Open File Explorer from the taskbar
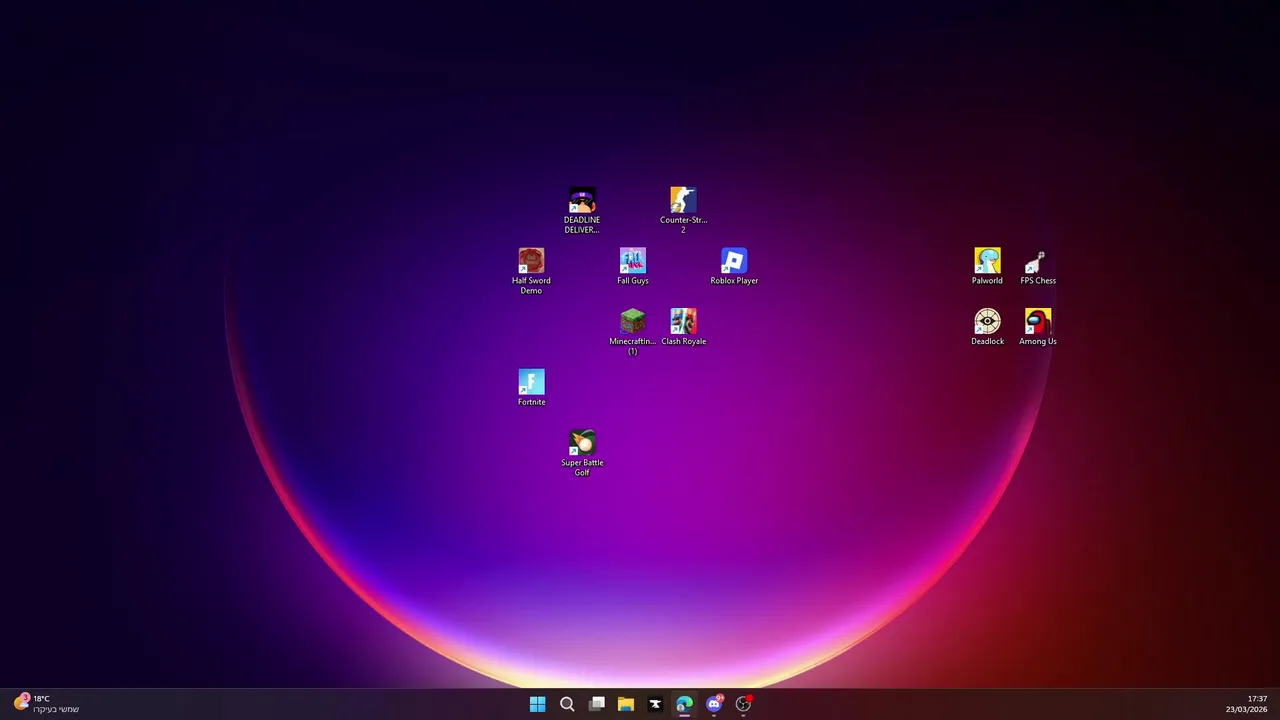Viewport: 1280px width, 720px height. 626,704
